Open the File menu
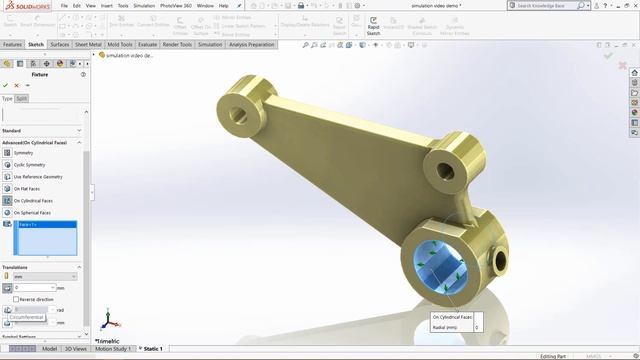 [64, 6]
